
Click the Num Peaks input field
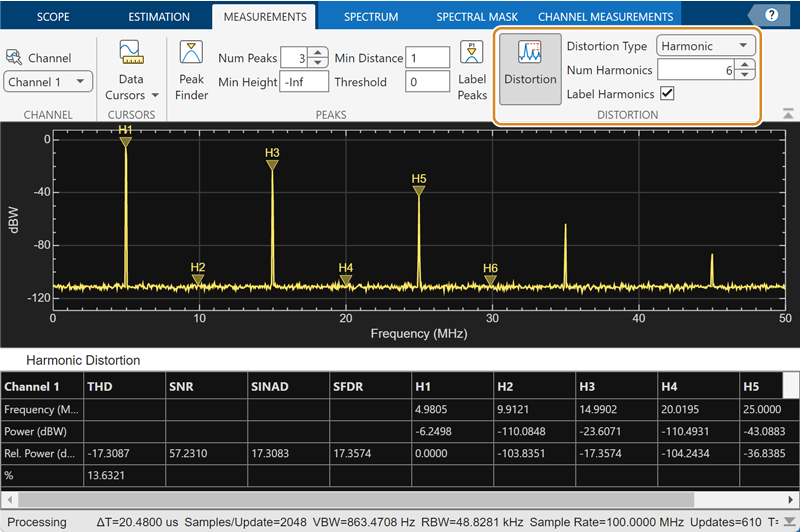click(x=294, y=58)
